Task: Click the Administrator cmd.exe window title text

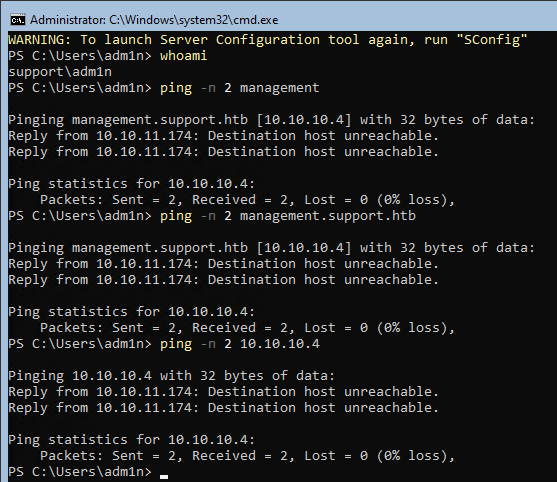Action: coord(154,20)
